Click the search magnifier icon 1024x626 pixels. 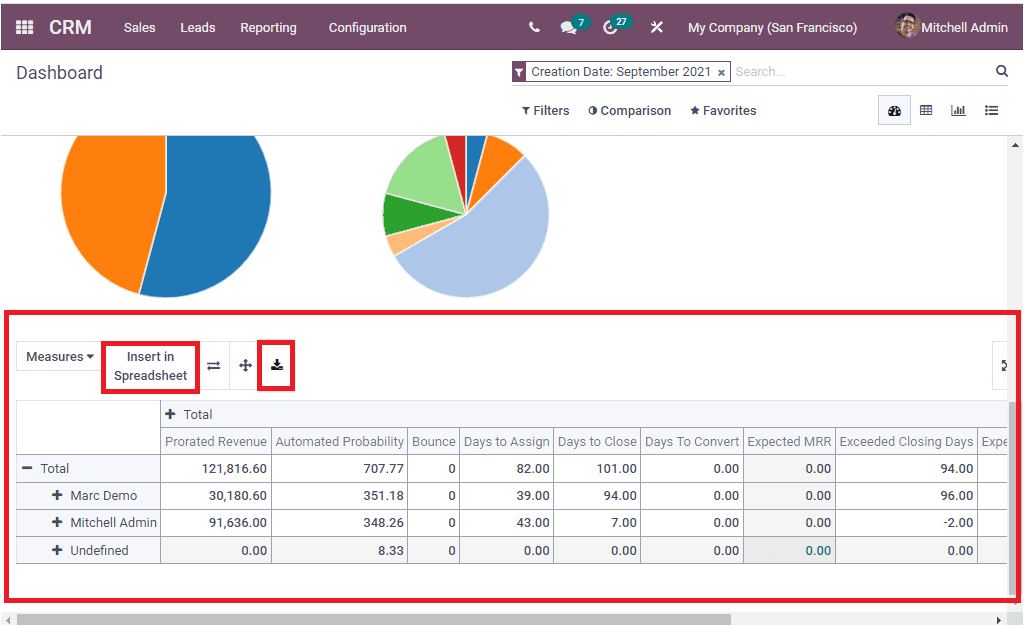1001,71
